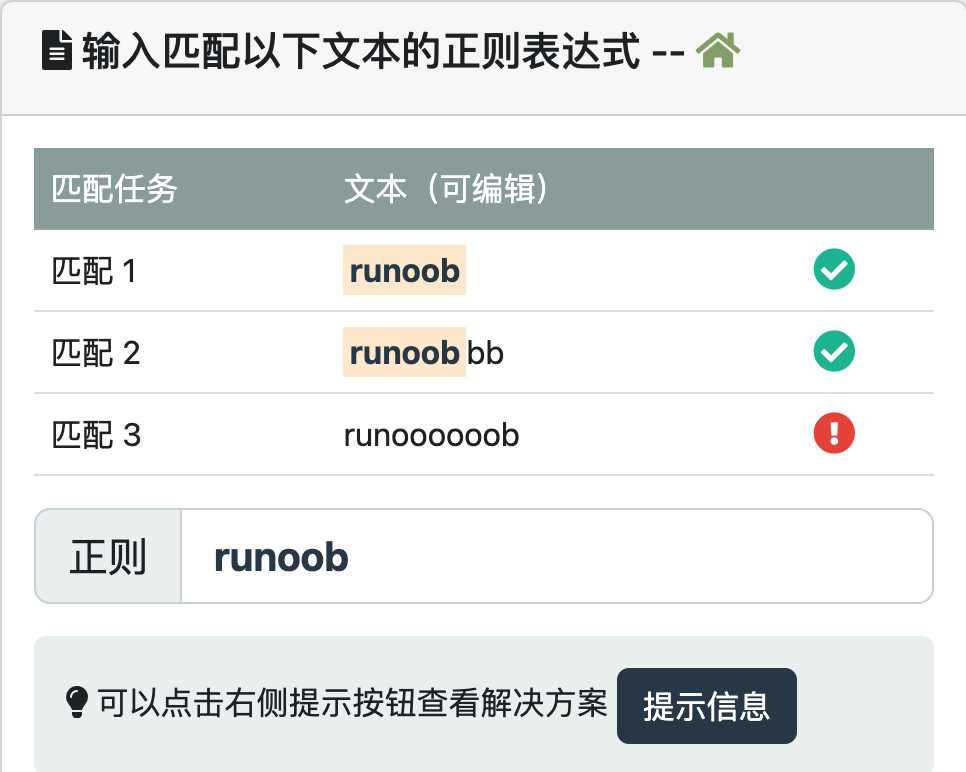Click the lightbulb icon in the hint box
Viewport: 966px width, 772px height.
(x=77, y=704)
